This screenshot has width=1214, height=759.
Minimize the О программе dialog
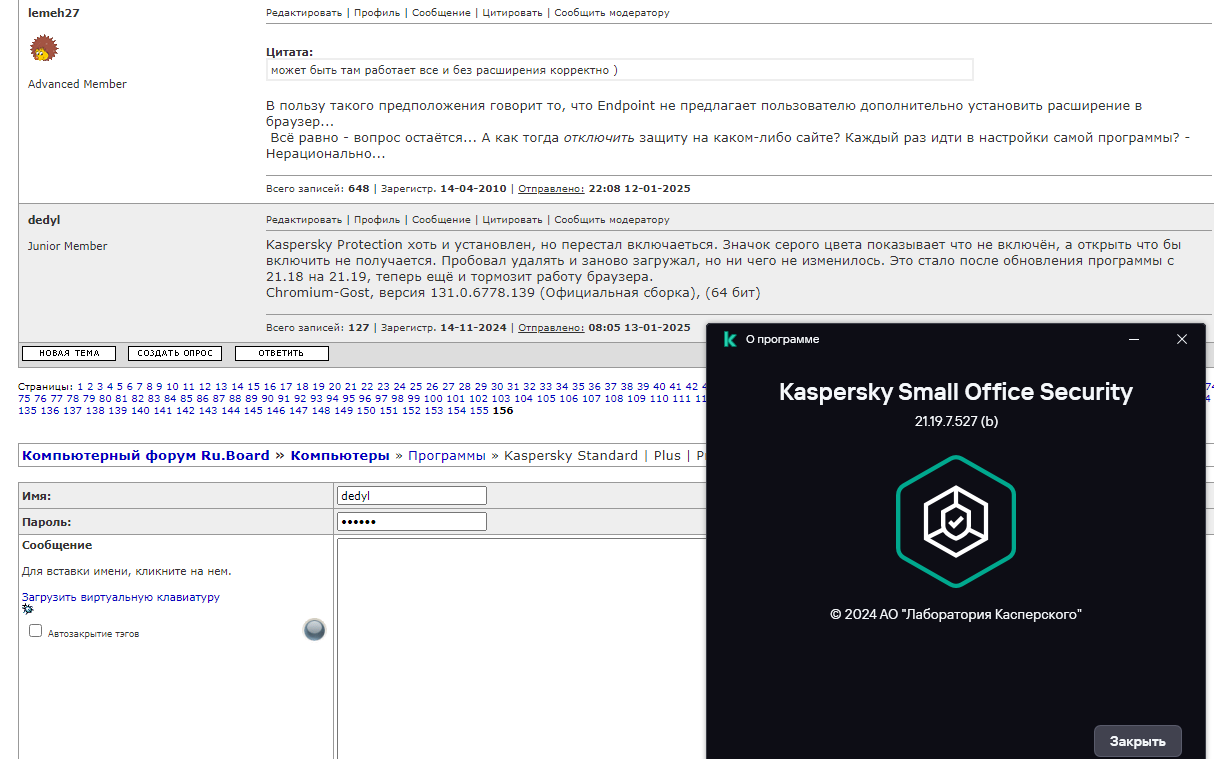pyautogui.click(x=1135, y=339)
